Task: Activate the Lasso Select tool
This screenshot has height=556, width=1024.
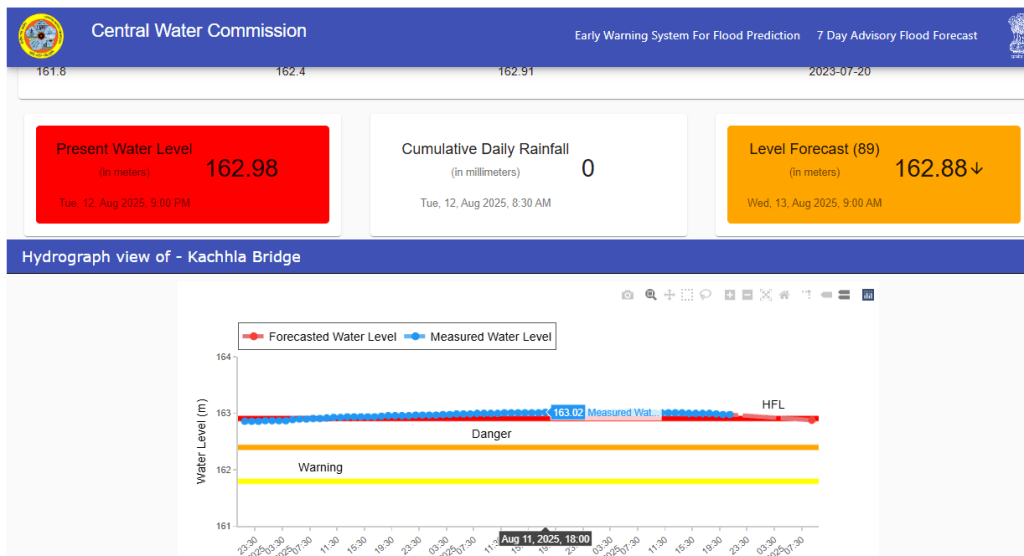Action: [x=705, y=295]
